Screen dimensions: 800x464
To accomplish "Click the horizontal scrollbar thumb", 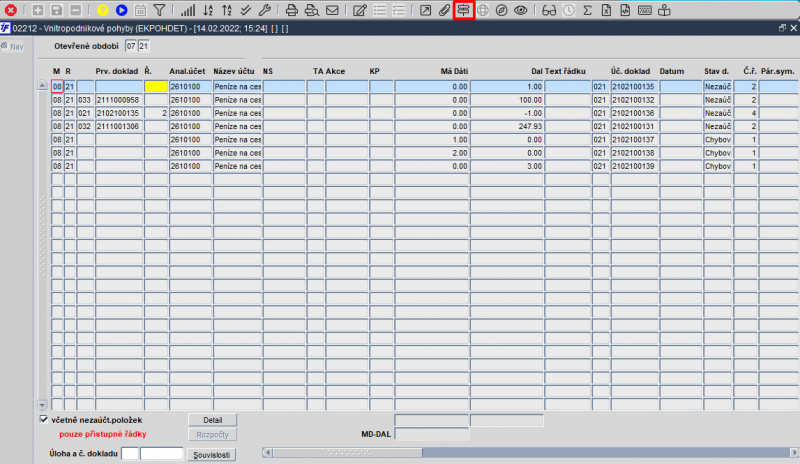I will click(347, 452).
